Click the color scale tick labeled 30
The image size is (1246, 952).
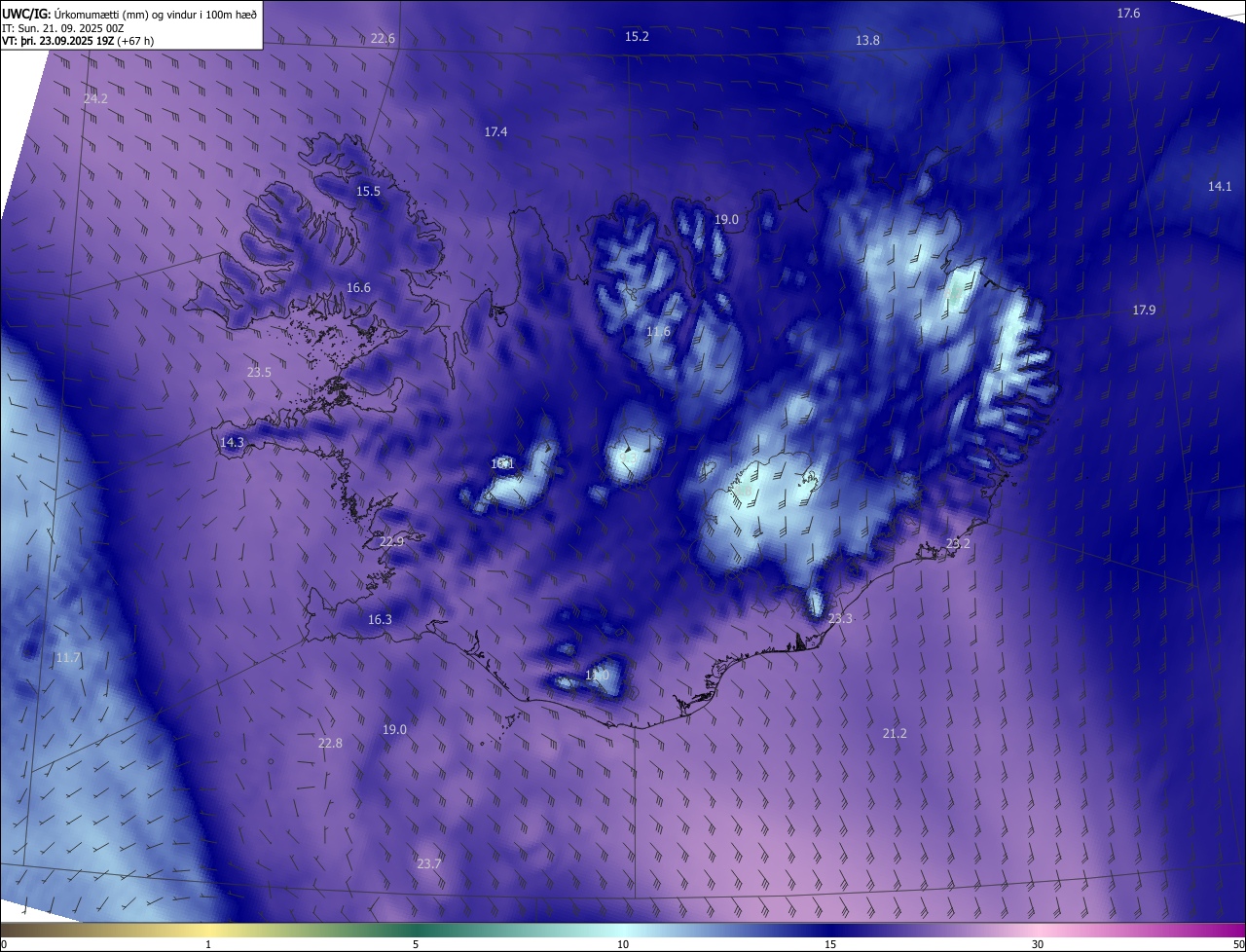(x=1038, y=944)
